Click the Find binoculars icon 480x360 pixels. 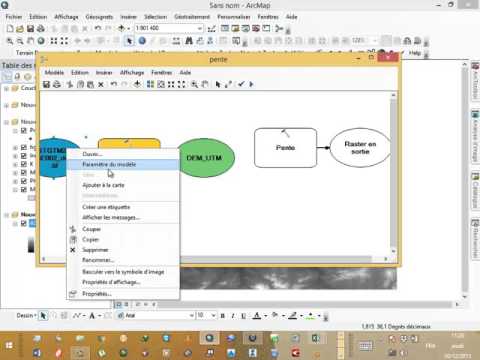pos(189,41)
